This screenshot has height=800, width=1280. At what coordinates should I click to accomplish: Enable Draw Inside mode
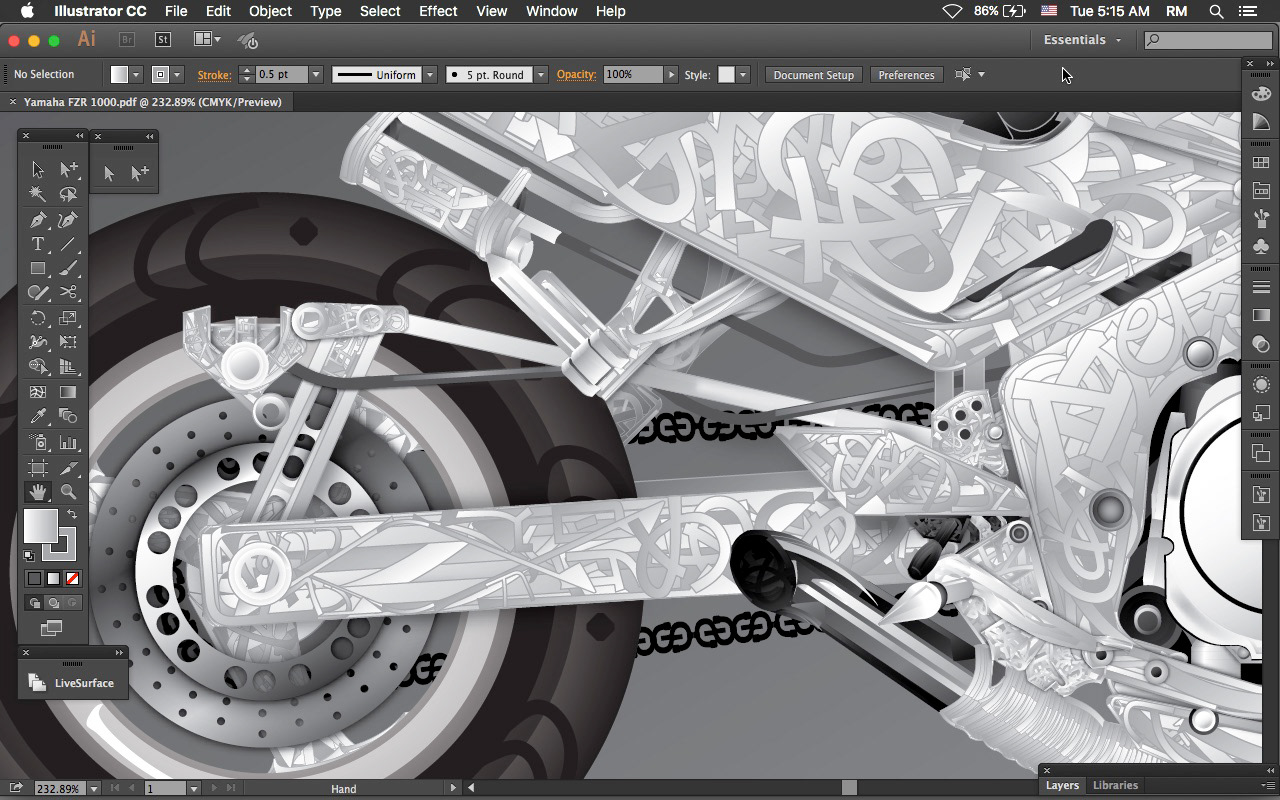click(x=72, y=603)
